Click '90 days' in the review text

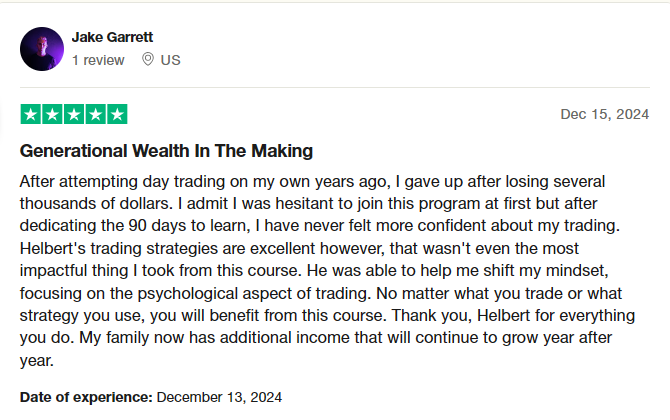click(157, 226)
